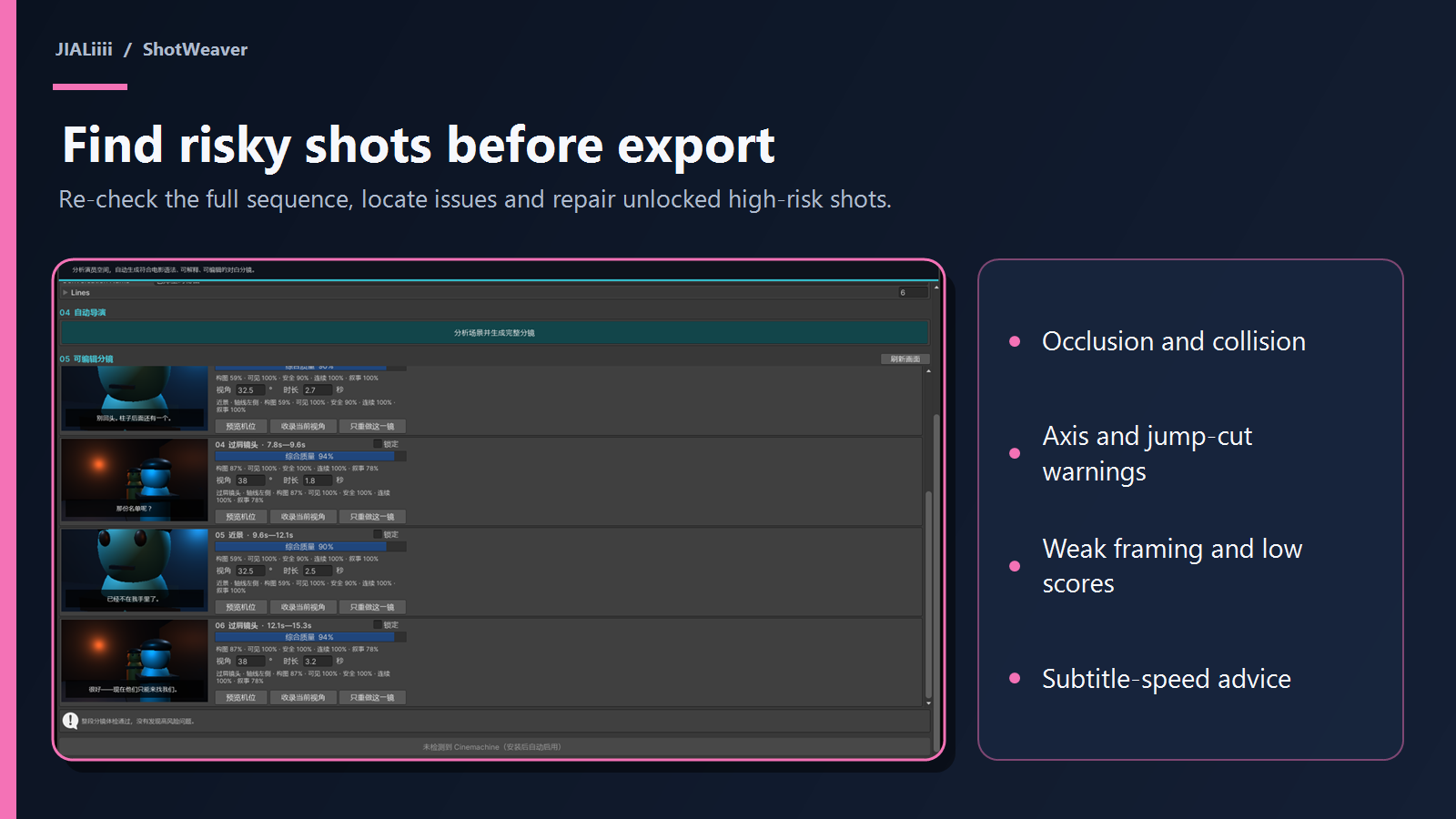Image resolution: width=1456 pixels, height=819 pixels.
Task: Toggle 锁定 checkbox for shot 06 过肩镜头
Action: coord(378,625)
